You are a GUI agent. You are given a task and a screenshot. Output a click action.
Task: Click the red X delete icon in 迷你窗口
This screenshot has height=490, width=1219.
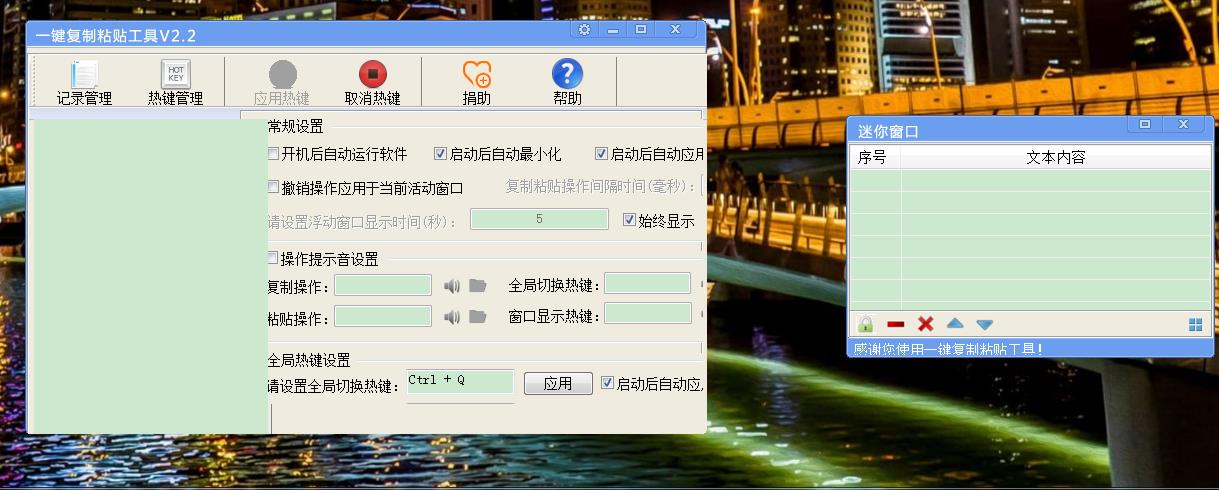tap(926, 324)
